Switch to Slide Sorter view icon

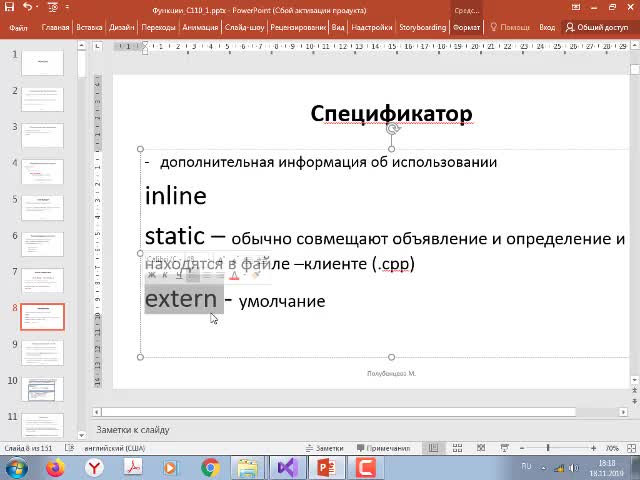pos(458,448)
